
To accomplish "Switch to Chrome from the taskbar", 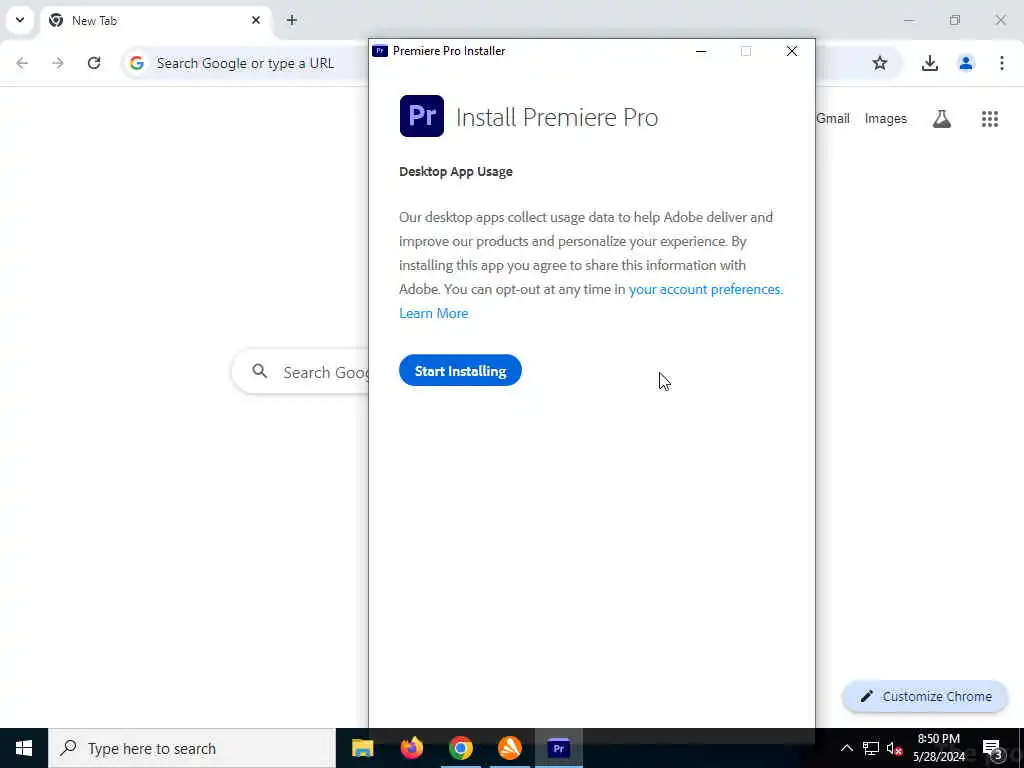I will [460, 748].
